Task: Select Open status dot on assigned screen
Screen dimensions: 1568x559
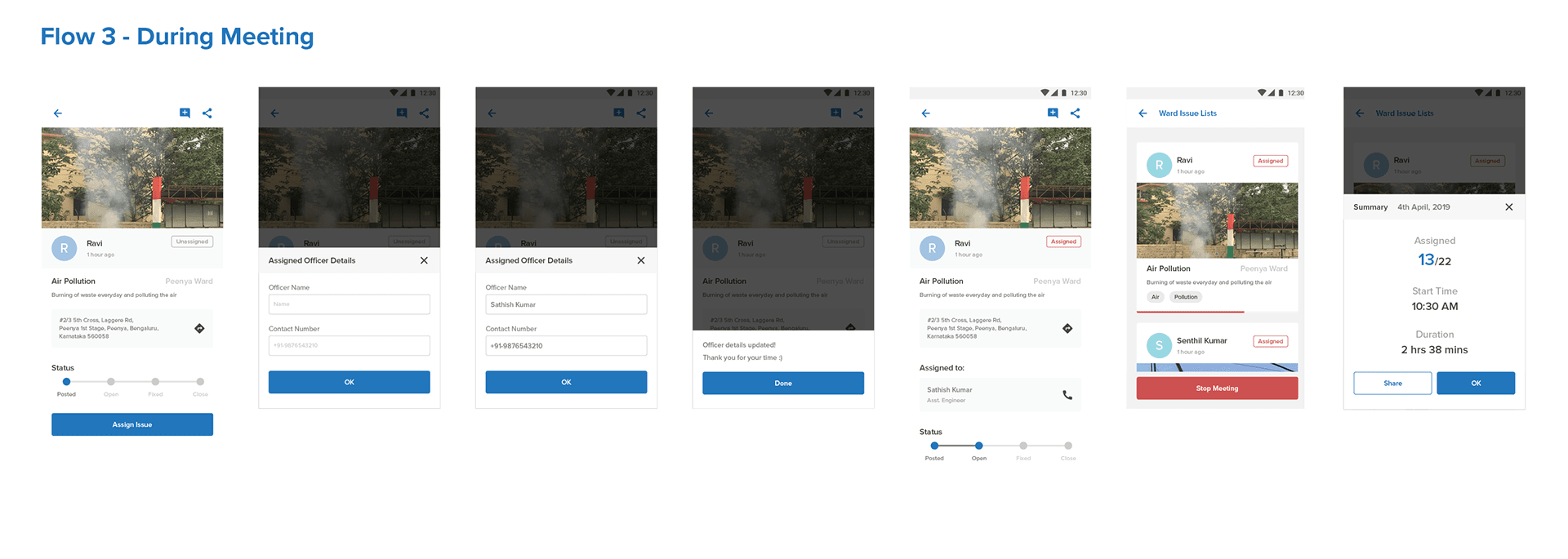Action: click(978, 446)
